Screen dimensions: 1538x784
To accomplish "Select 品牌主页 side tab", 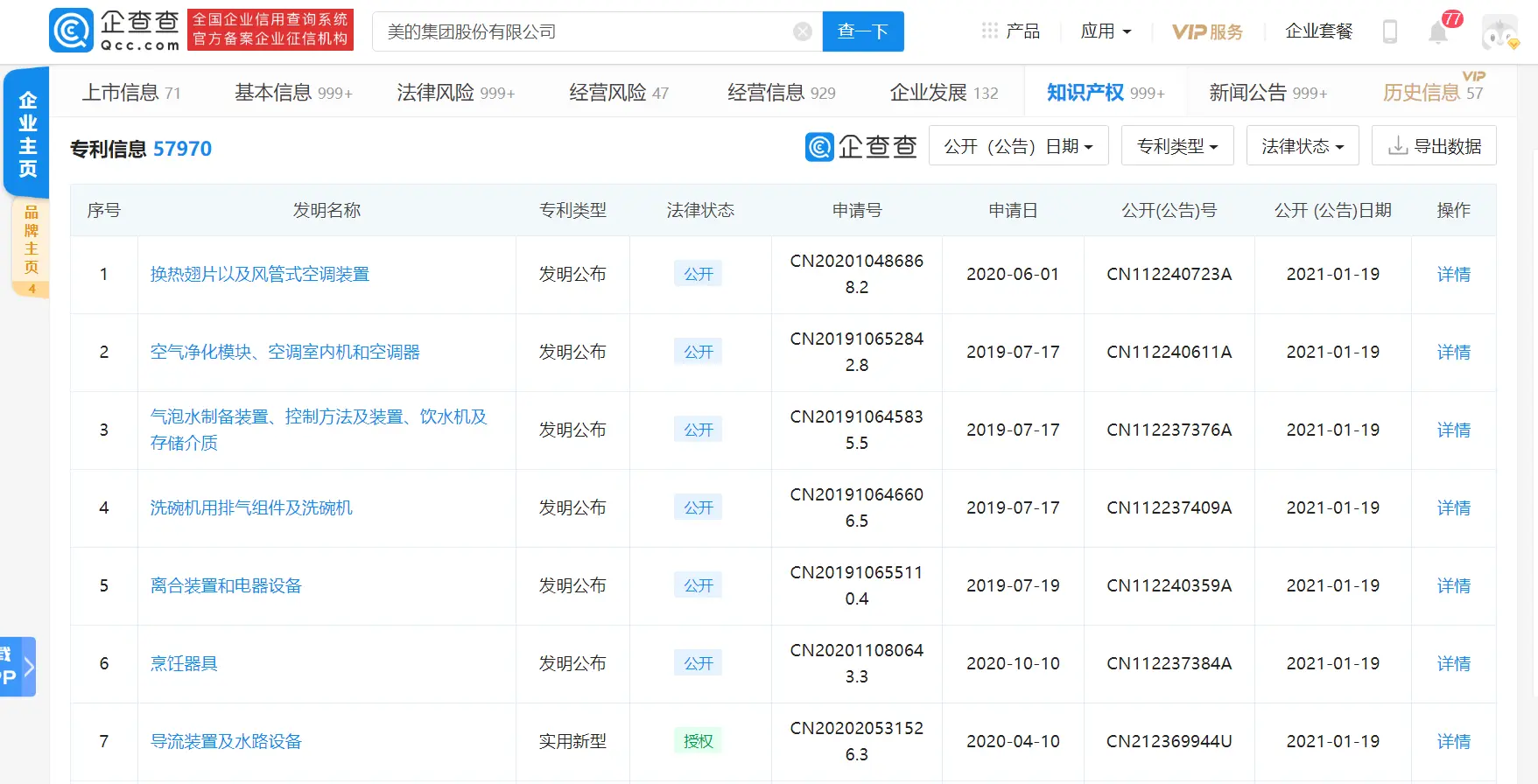I will click(x=31, y=248).
